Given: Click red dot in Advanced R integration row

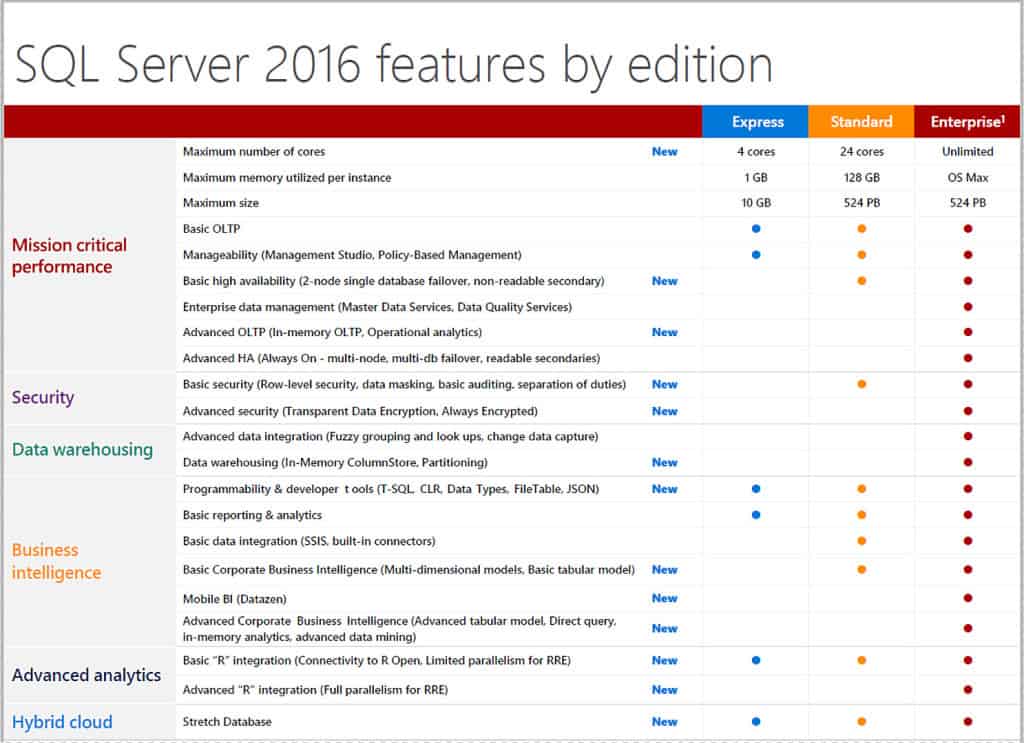Looking at the screenshot, I should pyautogui.click(x=967, y=689).
